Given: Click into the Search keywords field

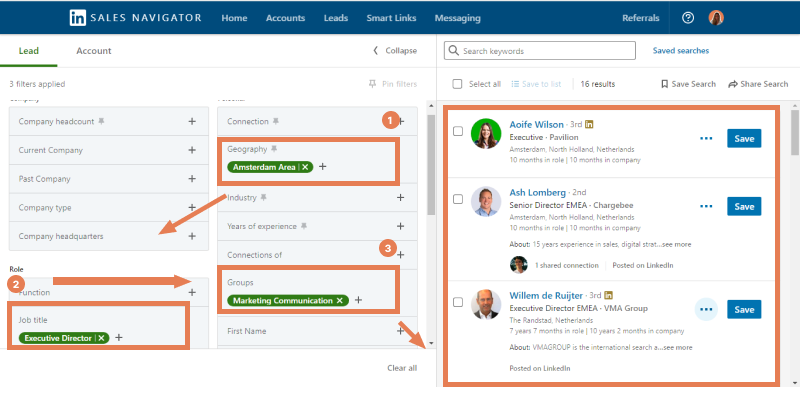Looking at the screenshot, I should click(x=540, y=51).
